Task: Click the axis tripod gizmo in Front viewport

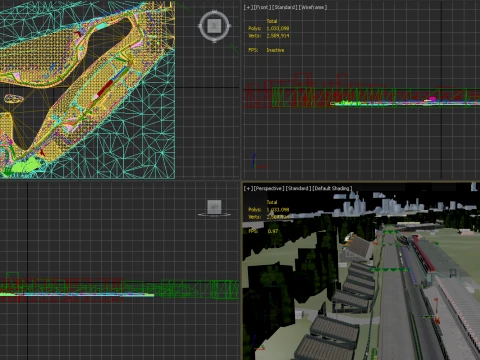Action: tap(258, 161)
